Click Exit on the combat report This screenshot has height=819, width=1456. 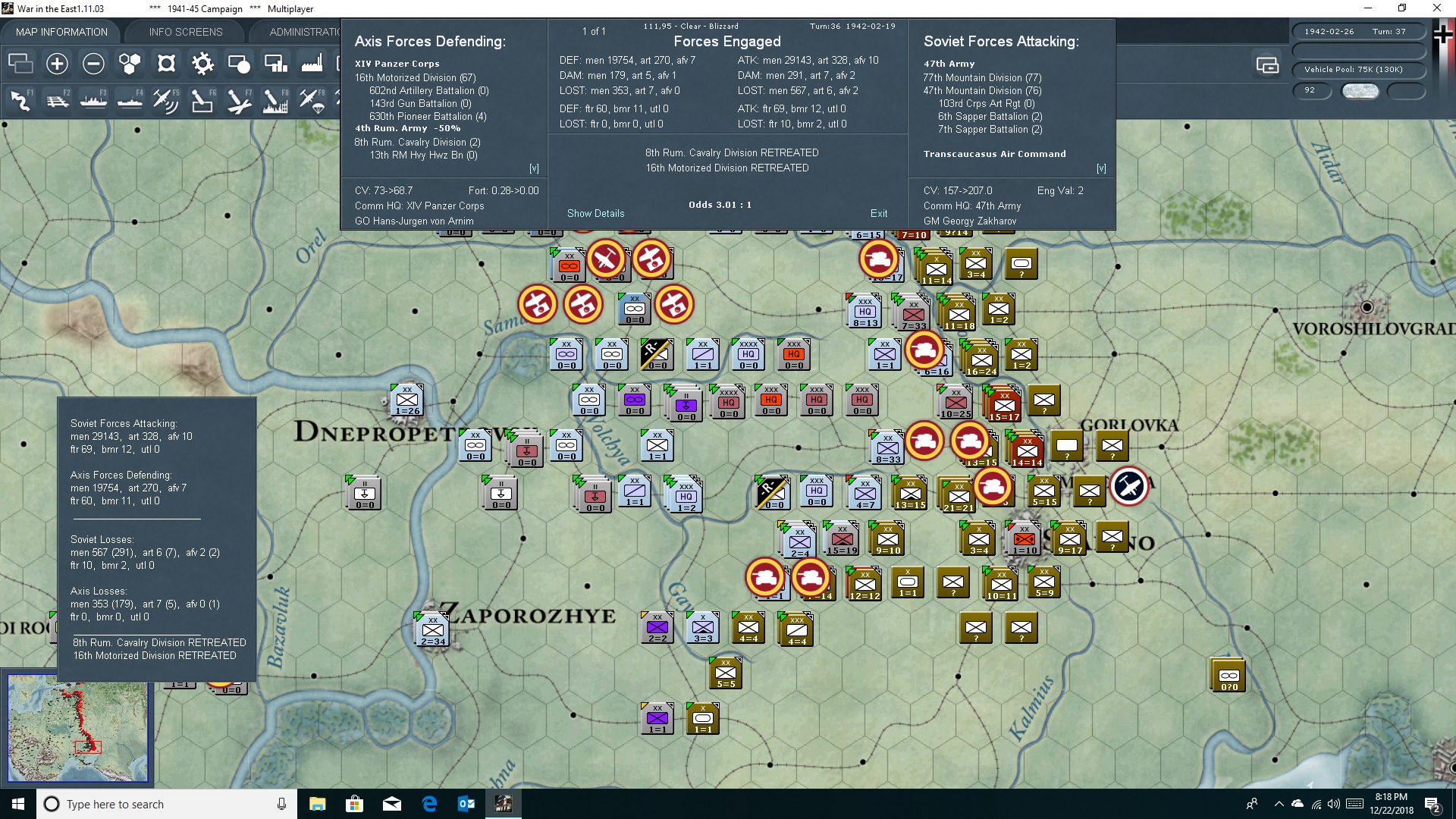pos(879,214)
